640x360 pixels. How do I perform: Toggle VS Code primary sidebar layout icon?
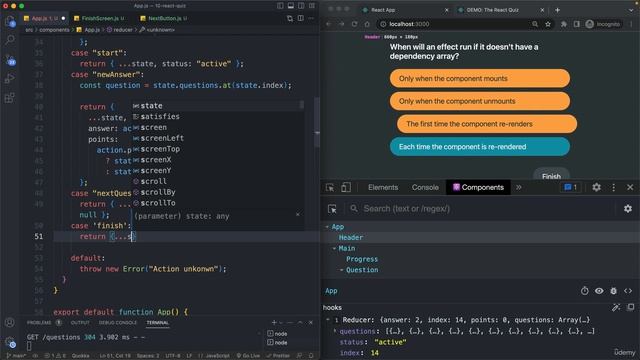[x=280, y=6]
